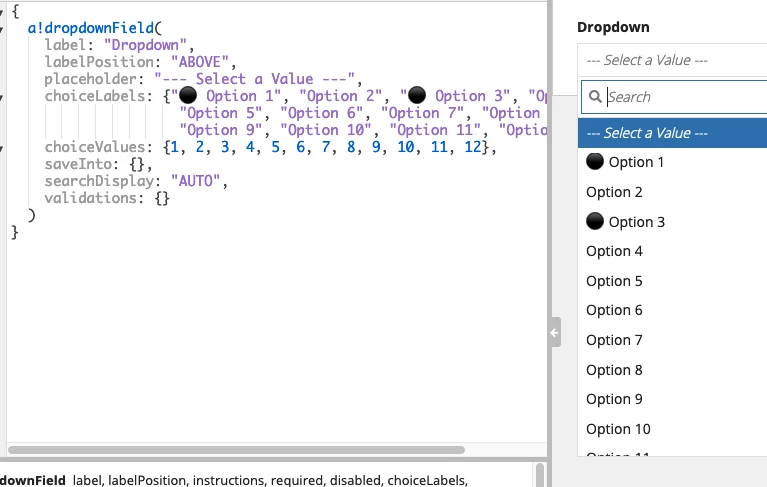Screen dimensions: 767x487
Task: Click the scrollbar in the documentation panel
Action: 540,475
